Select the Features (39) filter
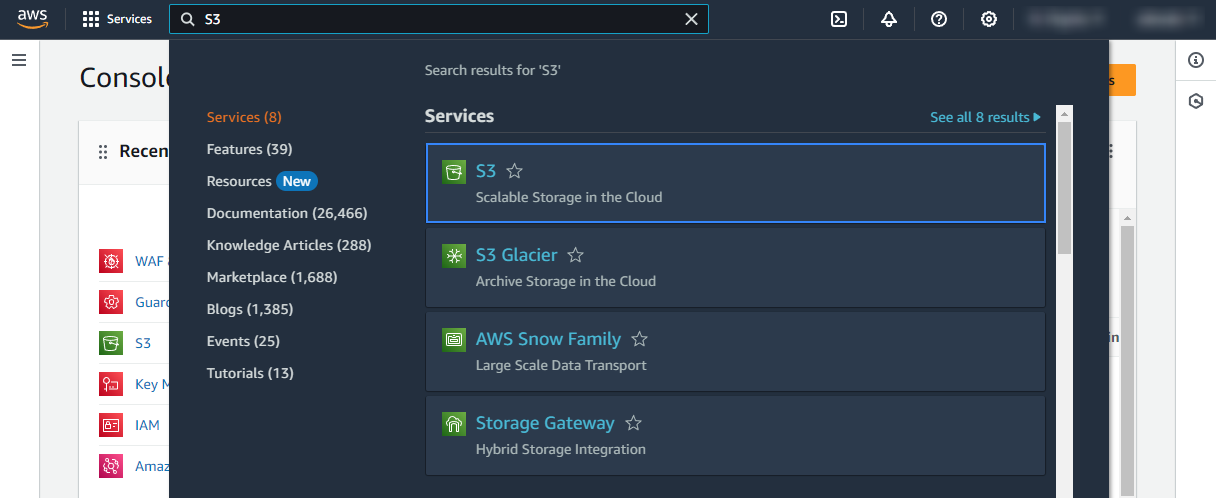 coord(249,149)
